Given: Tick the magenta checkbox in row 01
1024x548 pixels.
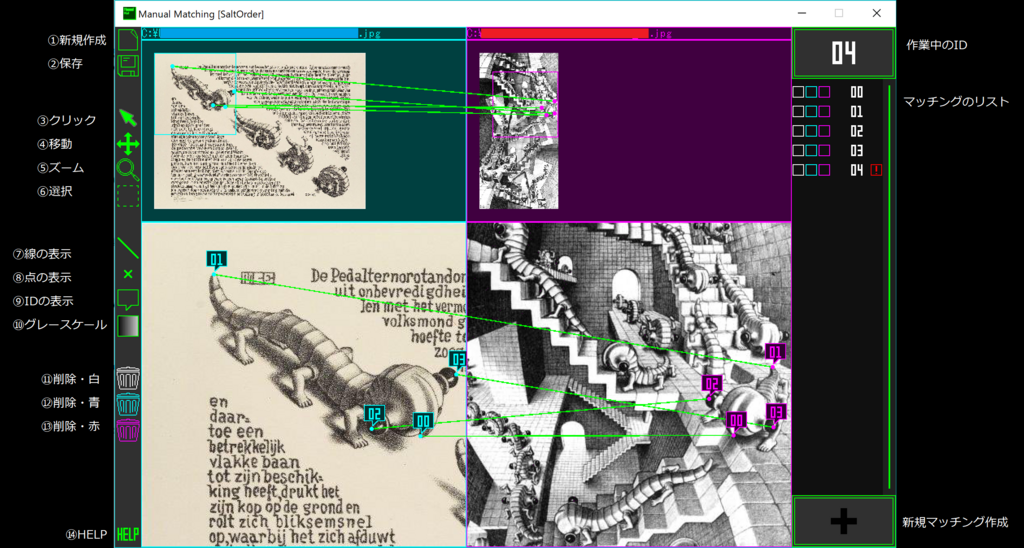Looking at the screenshot, I should click(x=824, y=112).
